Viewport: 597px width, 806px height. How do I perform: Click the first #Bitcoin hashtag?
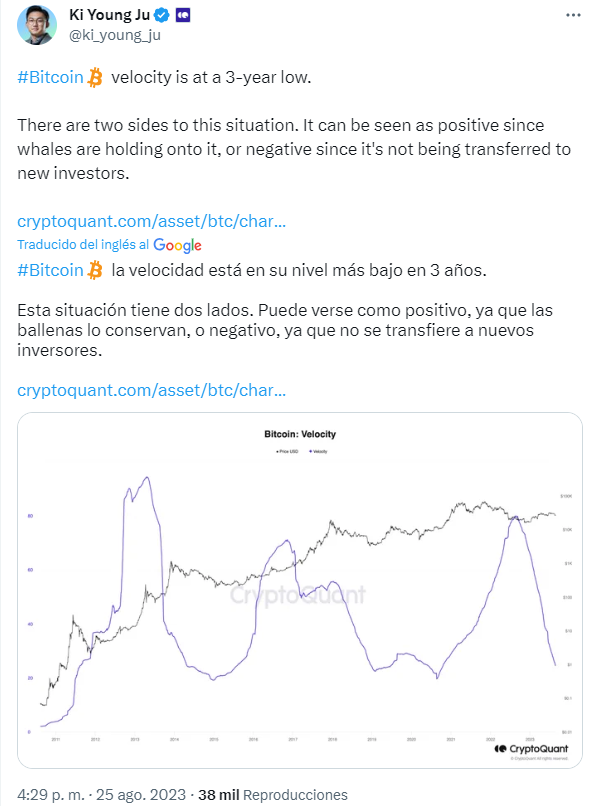[x=50, y=77]
